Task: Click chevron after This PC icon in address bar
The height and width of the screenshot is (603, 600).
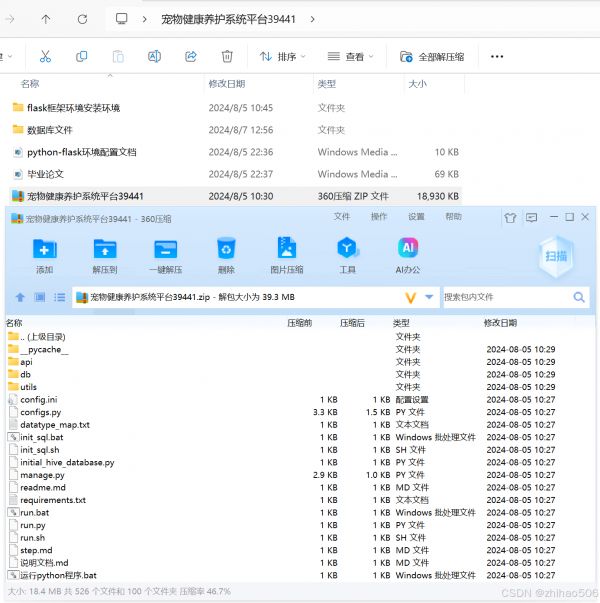Action: (145, 19)
